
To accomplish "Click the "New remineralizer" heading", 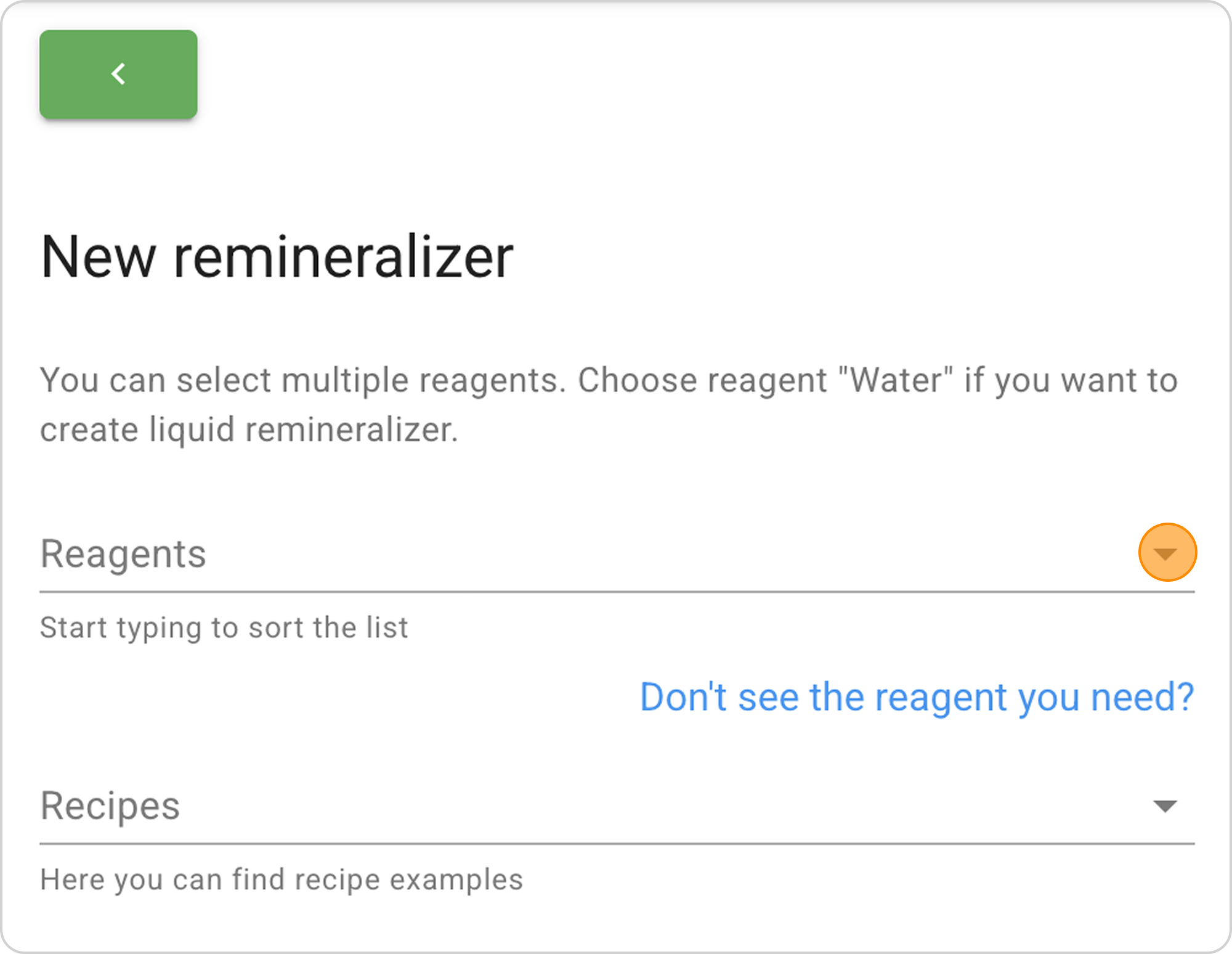I will coord(277,257).
